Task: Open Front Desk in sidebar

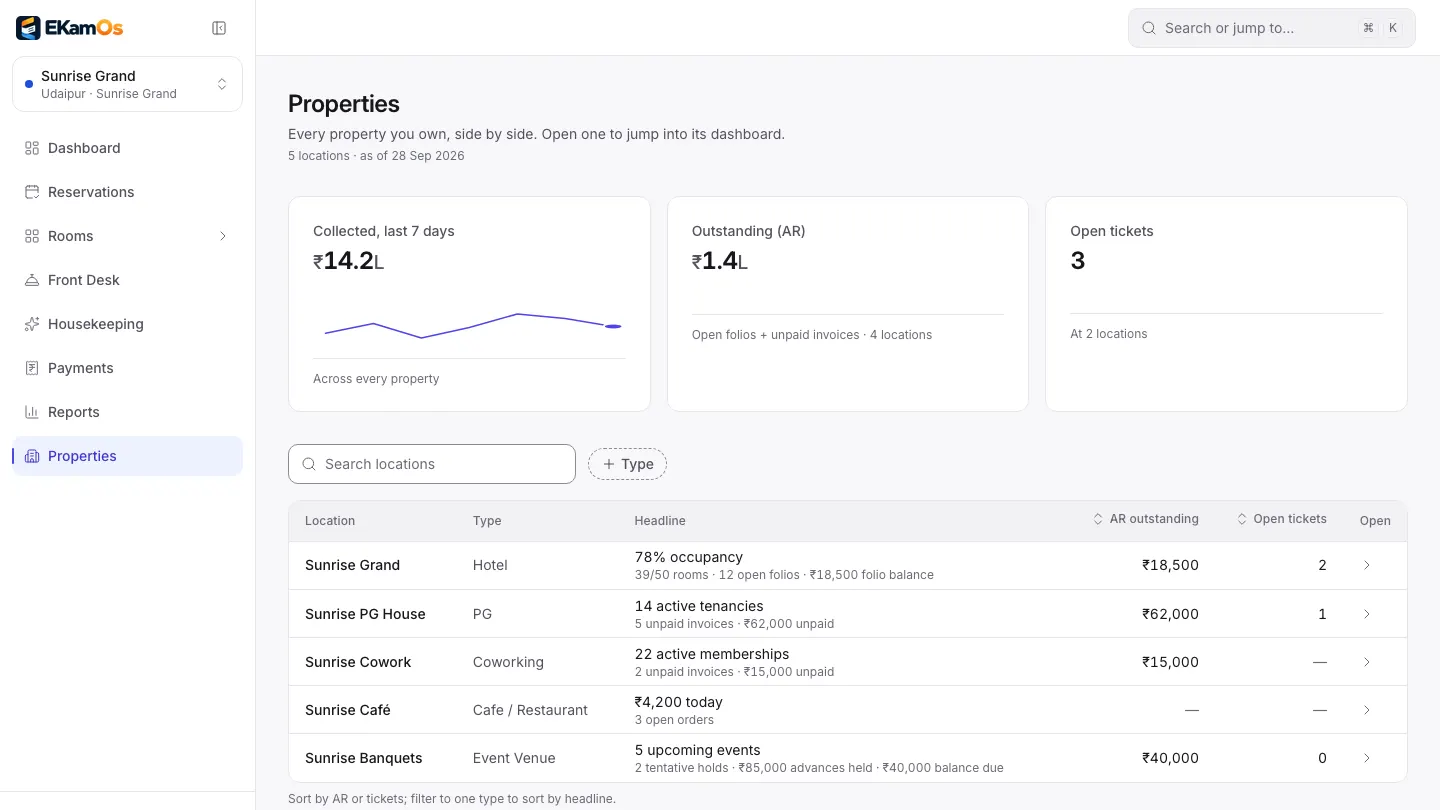Action: coord(128,280)
